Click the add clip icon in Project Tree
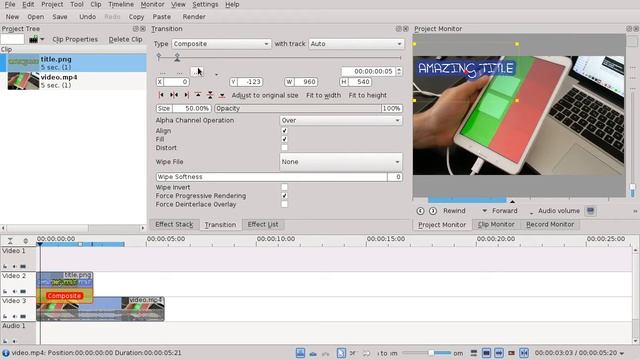Viewport: 640px width, 360px height. tap(33, 39)
